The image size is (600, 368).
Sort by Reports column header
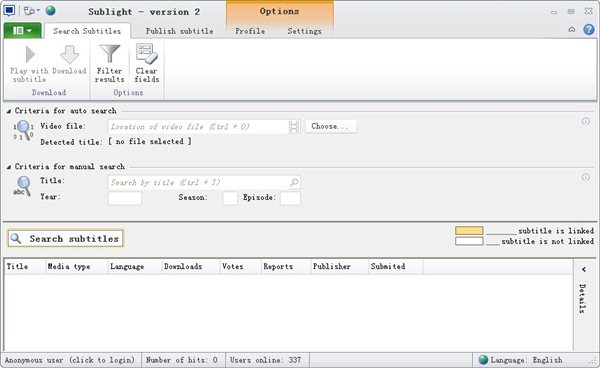point(286,266)
